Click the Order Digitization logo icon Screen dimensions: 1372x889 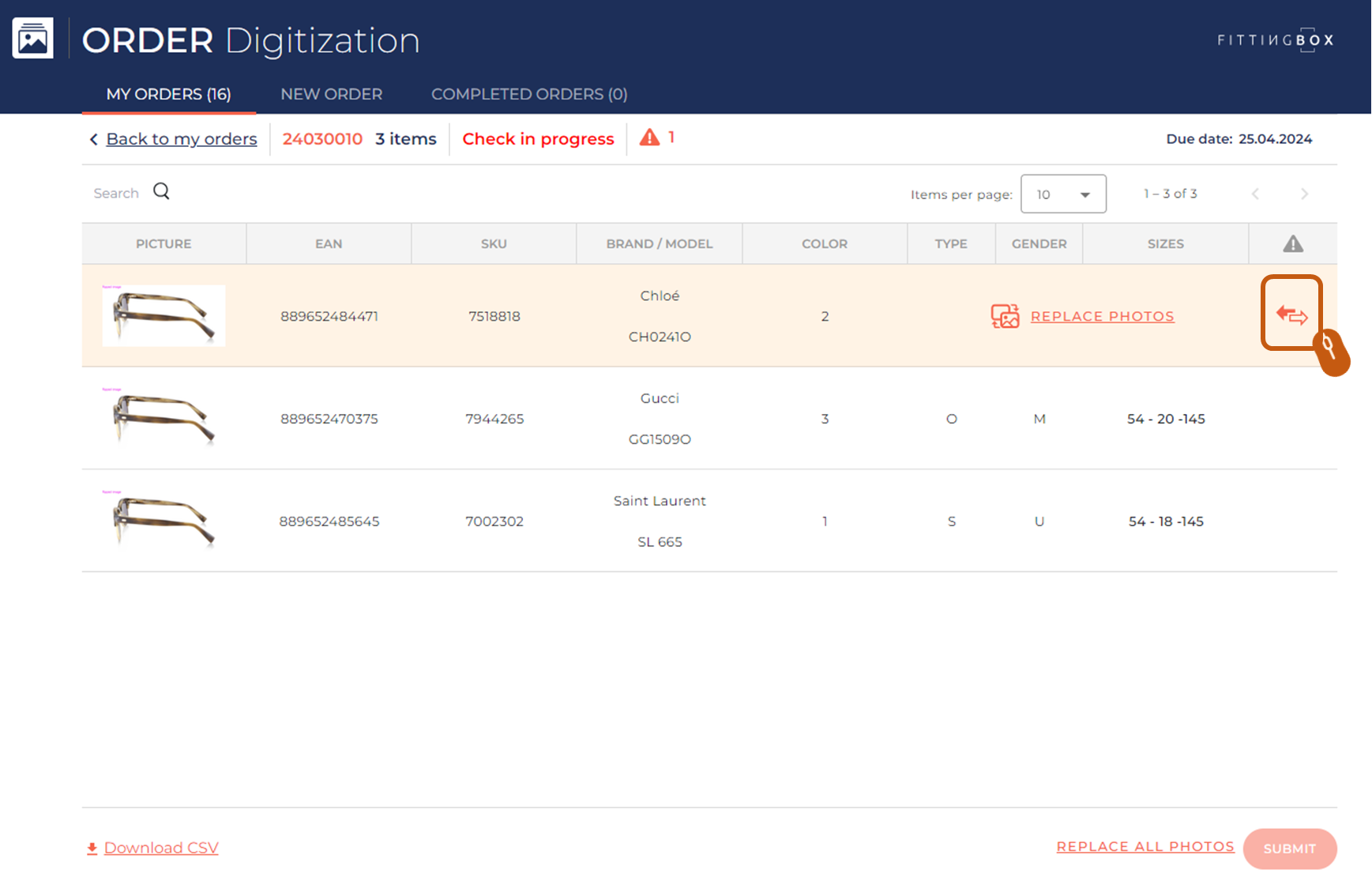point(32,38)
